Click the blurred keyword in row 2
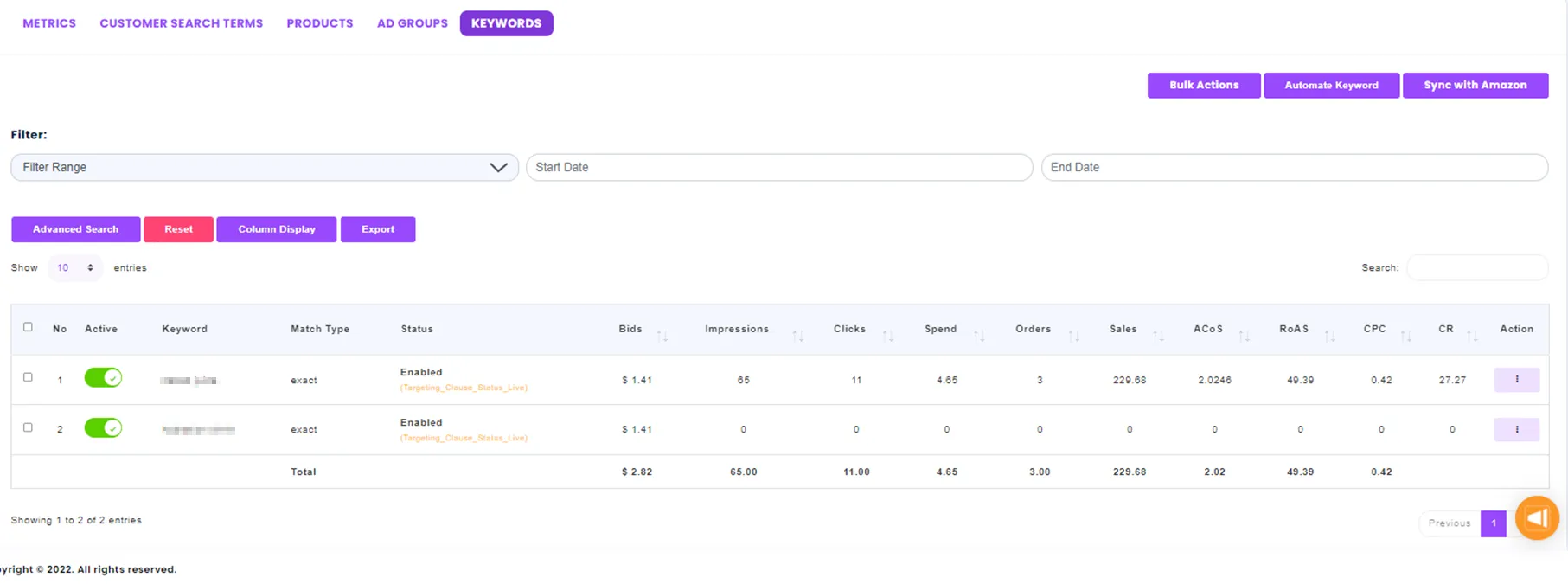1568x584 pixels. pyautogui.click(x=198, y=430)
